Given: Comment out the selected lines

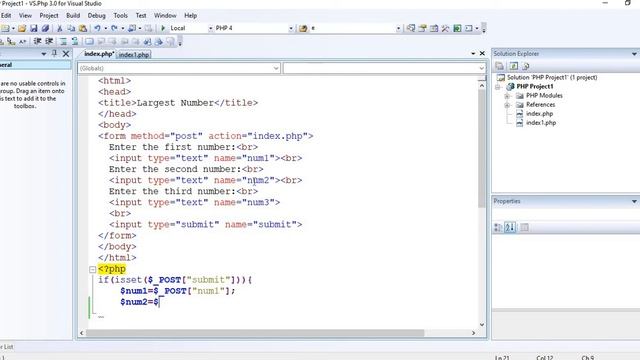Looking at the screenshot, I should tap(63, 41).
